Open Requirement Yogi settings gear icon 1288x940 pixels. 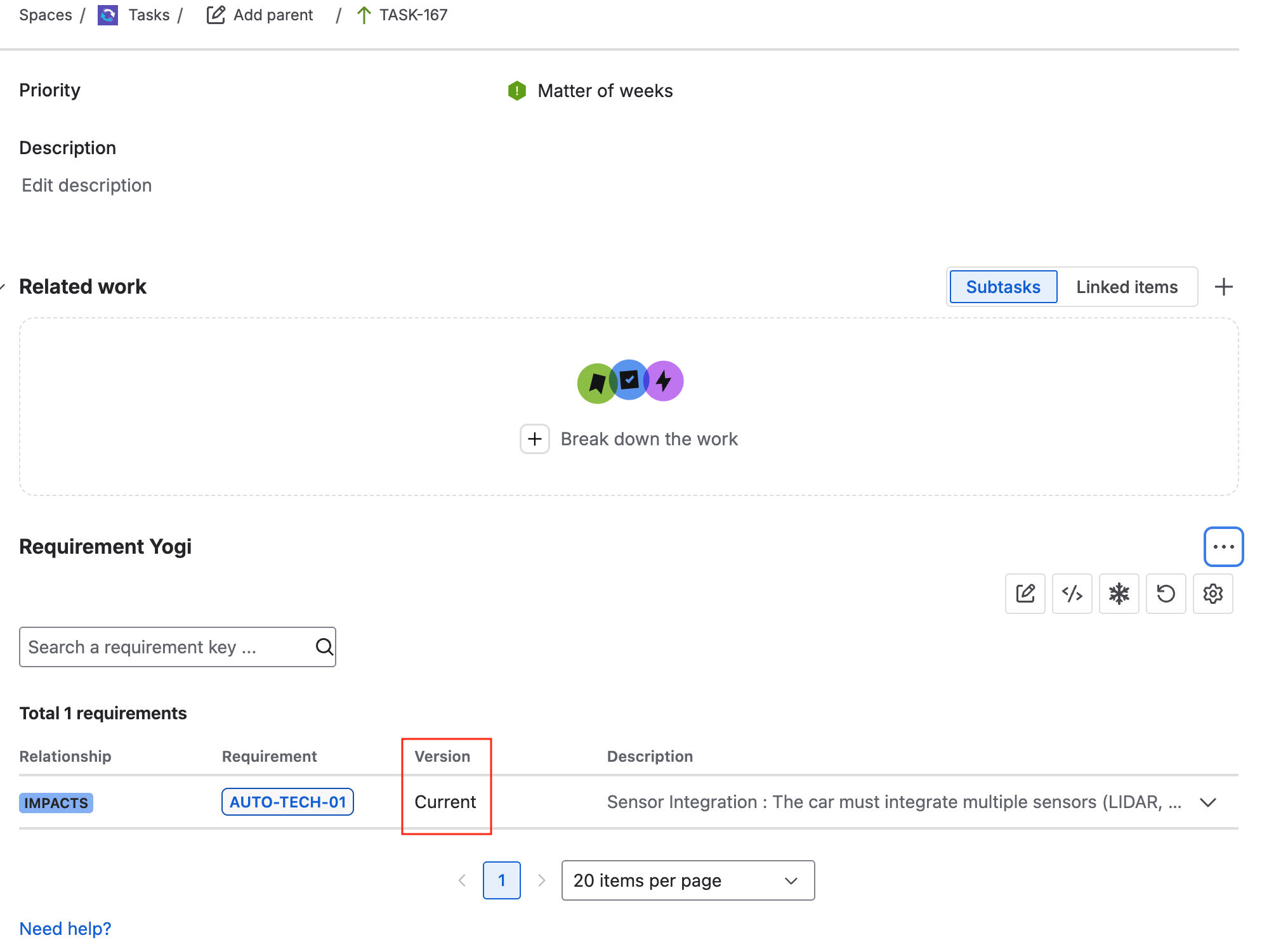click(1212, 594)
